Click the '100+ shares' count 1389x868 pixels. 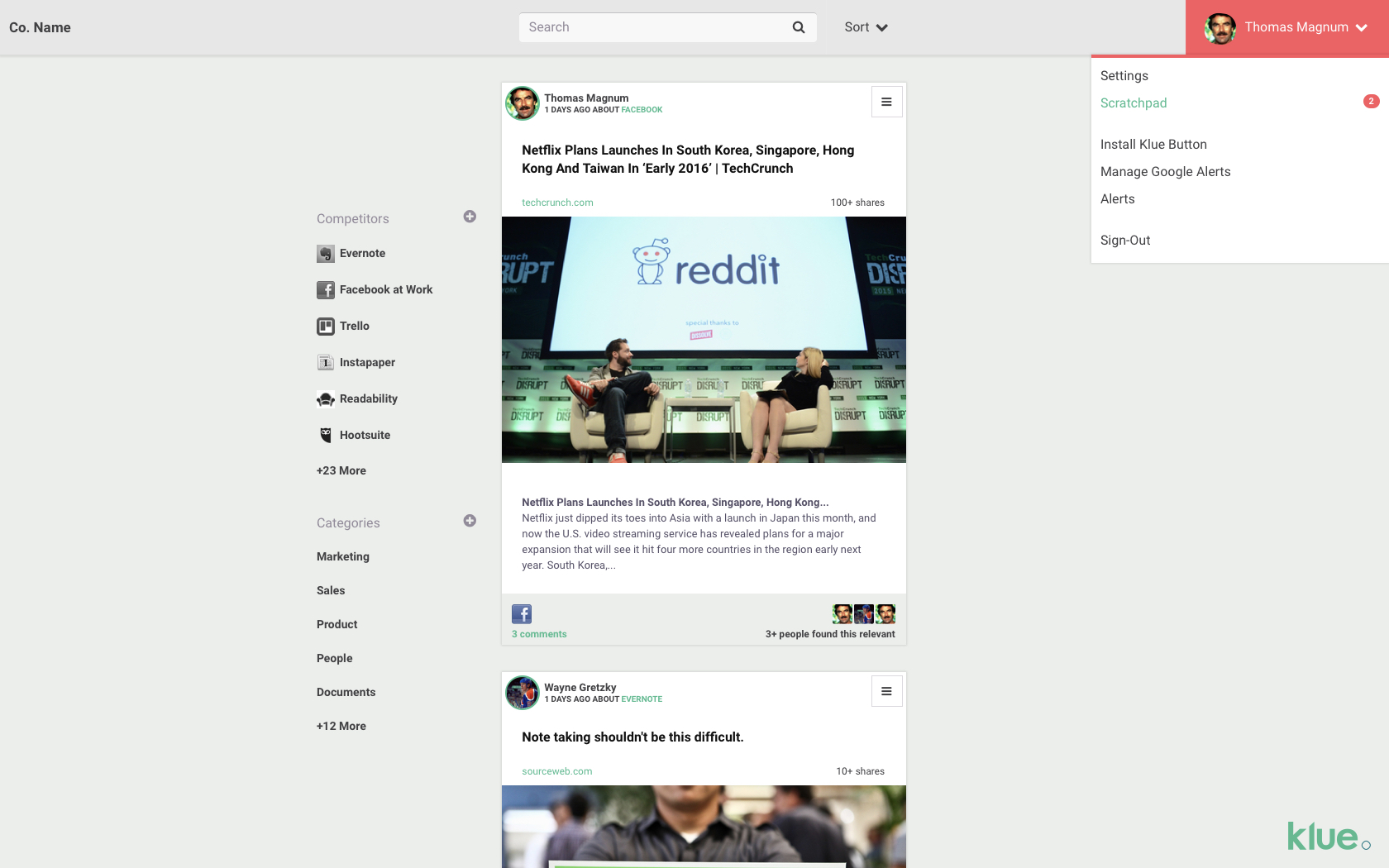(x=857, y=203)
